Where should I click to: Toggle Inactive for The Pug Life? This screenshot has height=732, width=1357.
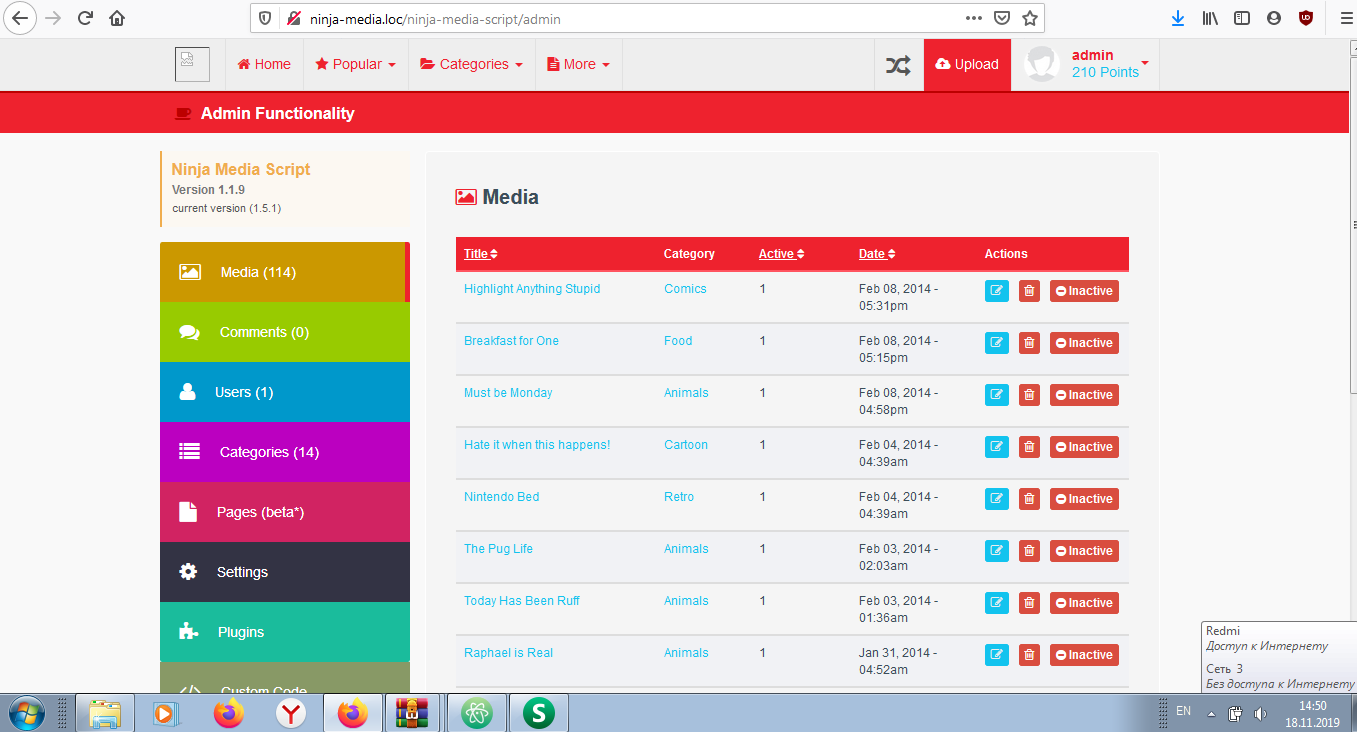[x=1084, y=551]
